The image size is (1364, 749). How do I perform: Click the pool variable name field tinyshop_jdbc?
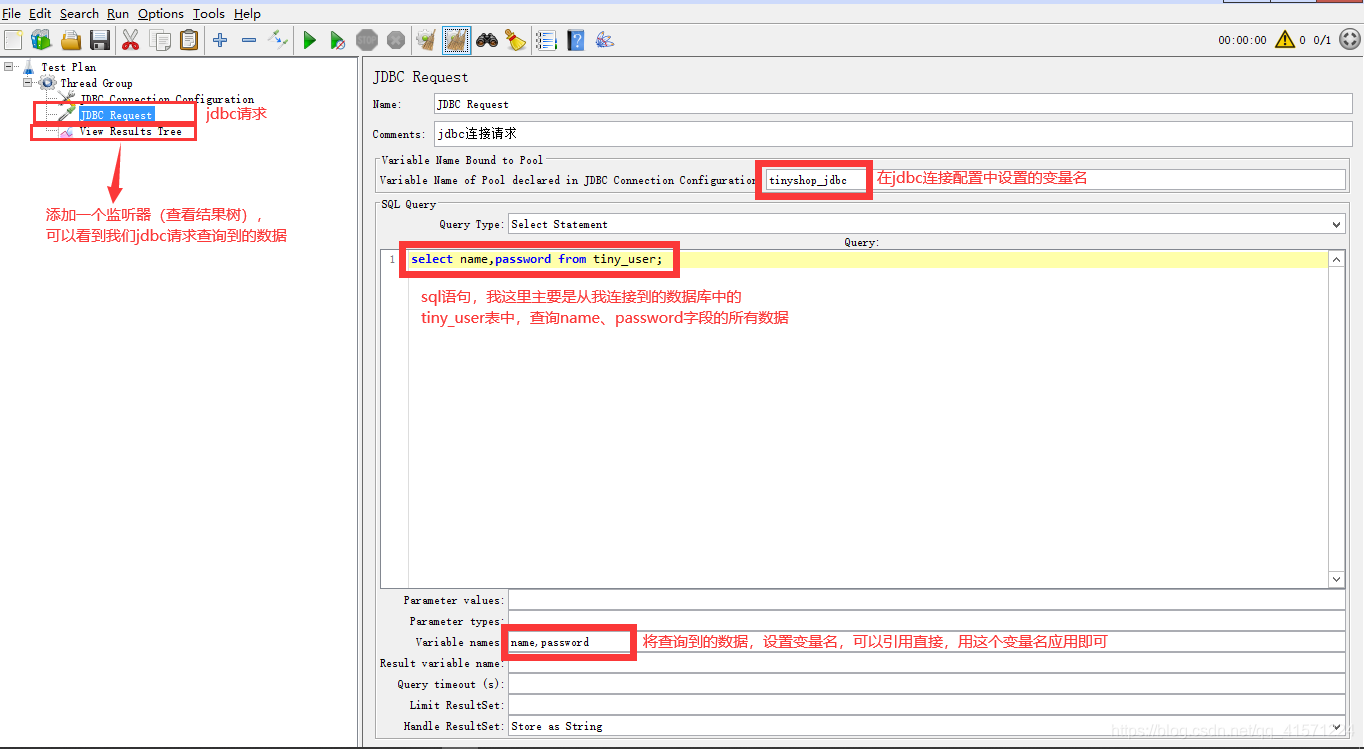click(1055, 180)
